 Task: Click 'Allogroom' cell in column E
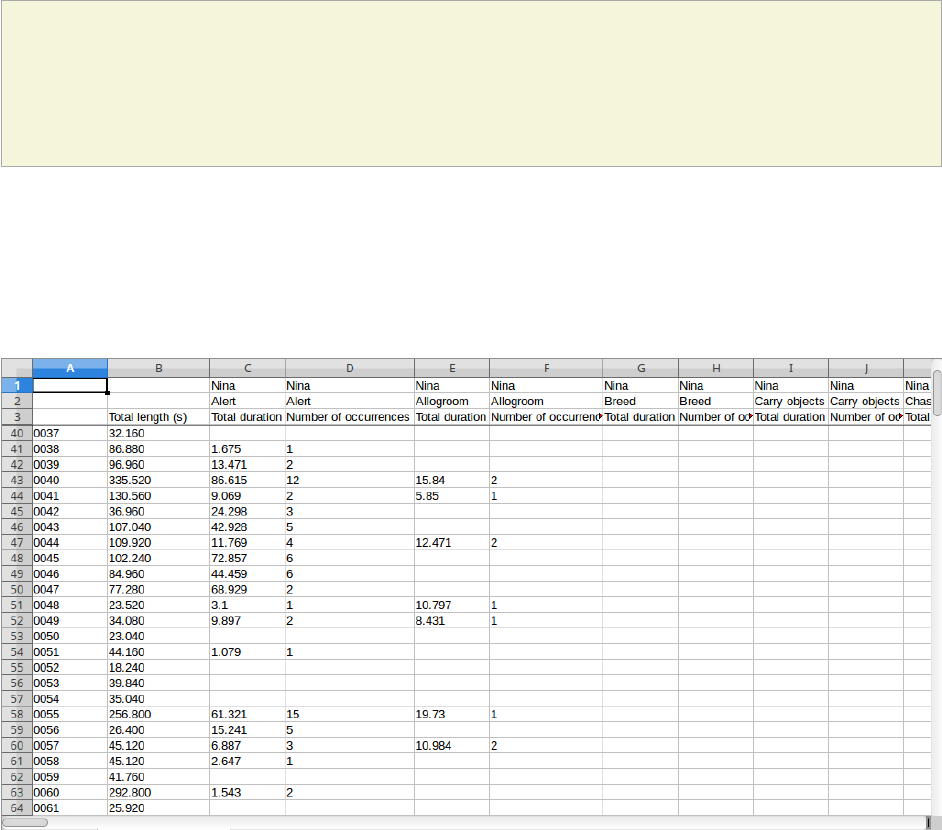pos(452,401)
